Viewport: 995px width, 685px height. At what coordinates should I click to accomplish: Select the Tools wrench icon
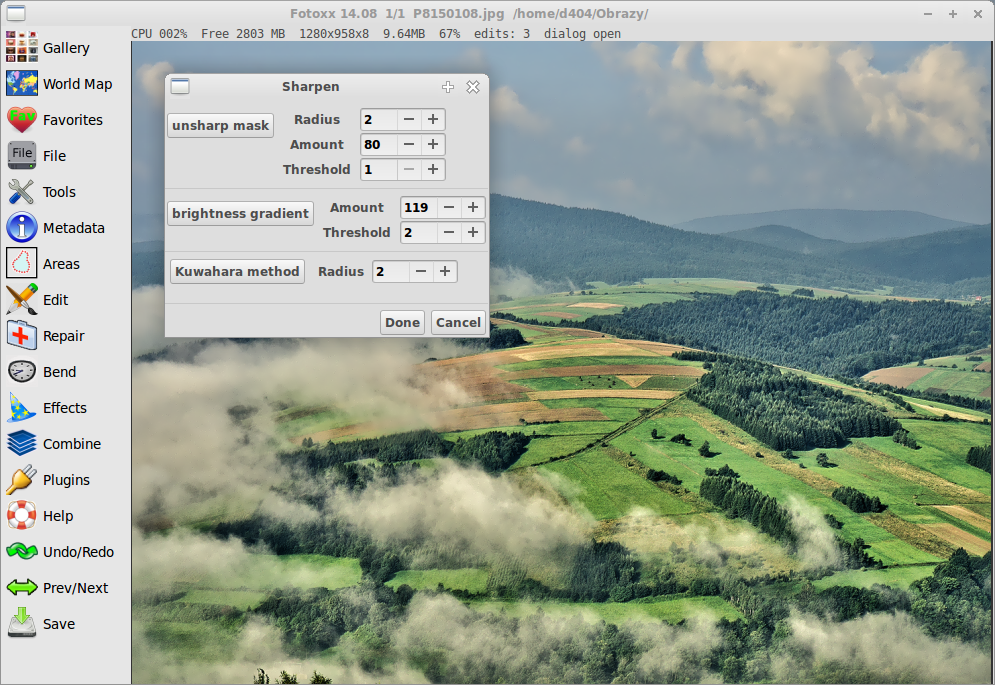22,192
